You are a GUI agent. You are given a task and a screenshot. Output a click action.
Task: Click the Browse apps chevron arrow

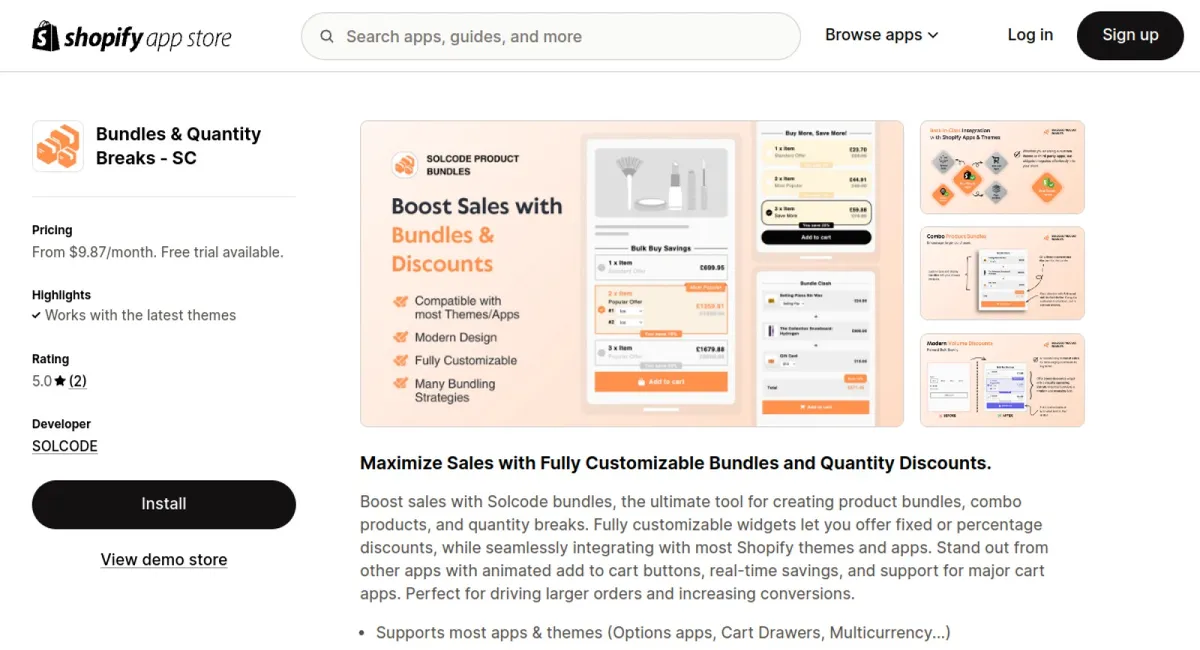coord(933,35)
